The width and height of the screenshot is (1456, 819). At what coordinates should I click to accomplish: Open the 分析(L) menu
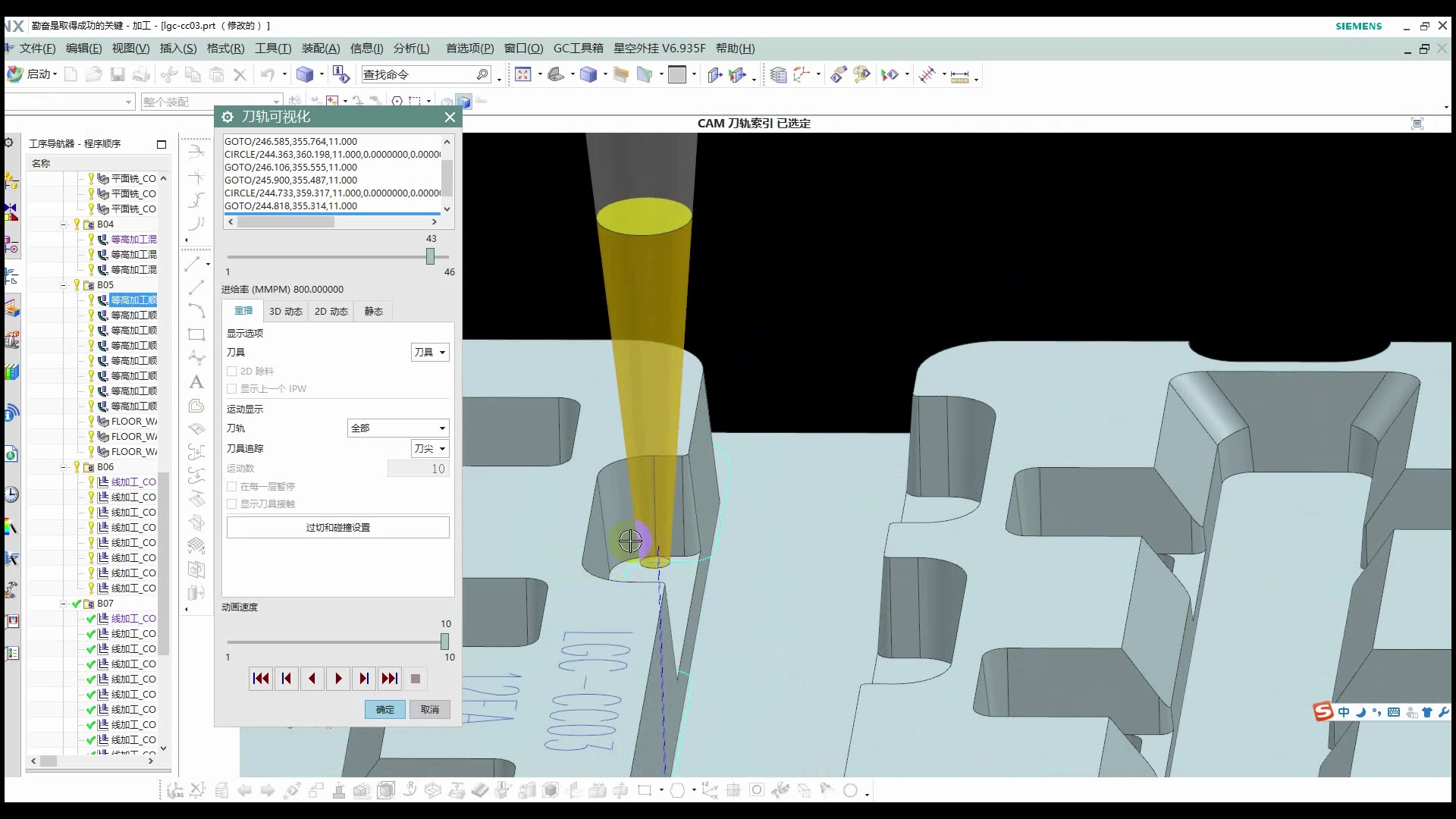(412, 49)
